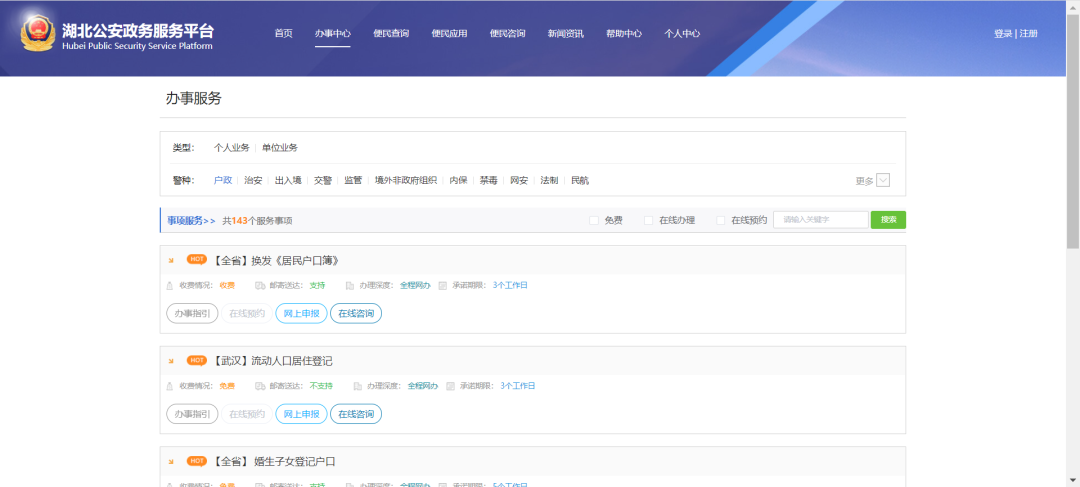Go to 首页 in top navigation
The height and width of the screenshot is (487, 1080).
coord(283,34)
